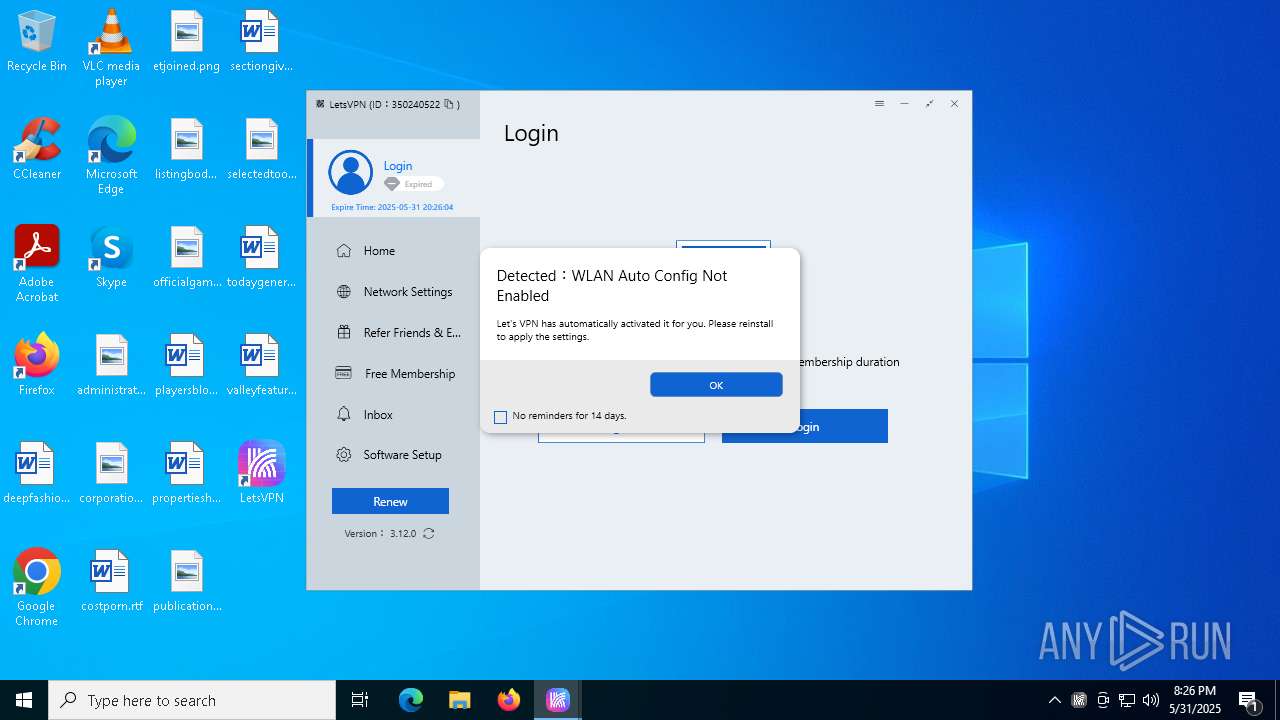Click the Software Setup gear icon
This screenshot has height=720, width=1280.
(x=344, y=455)
